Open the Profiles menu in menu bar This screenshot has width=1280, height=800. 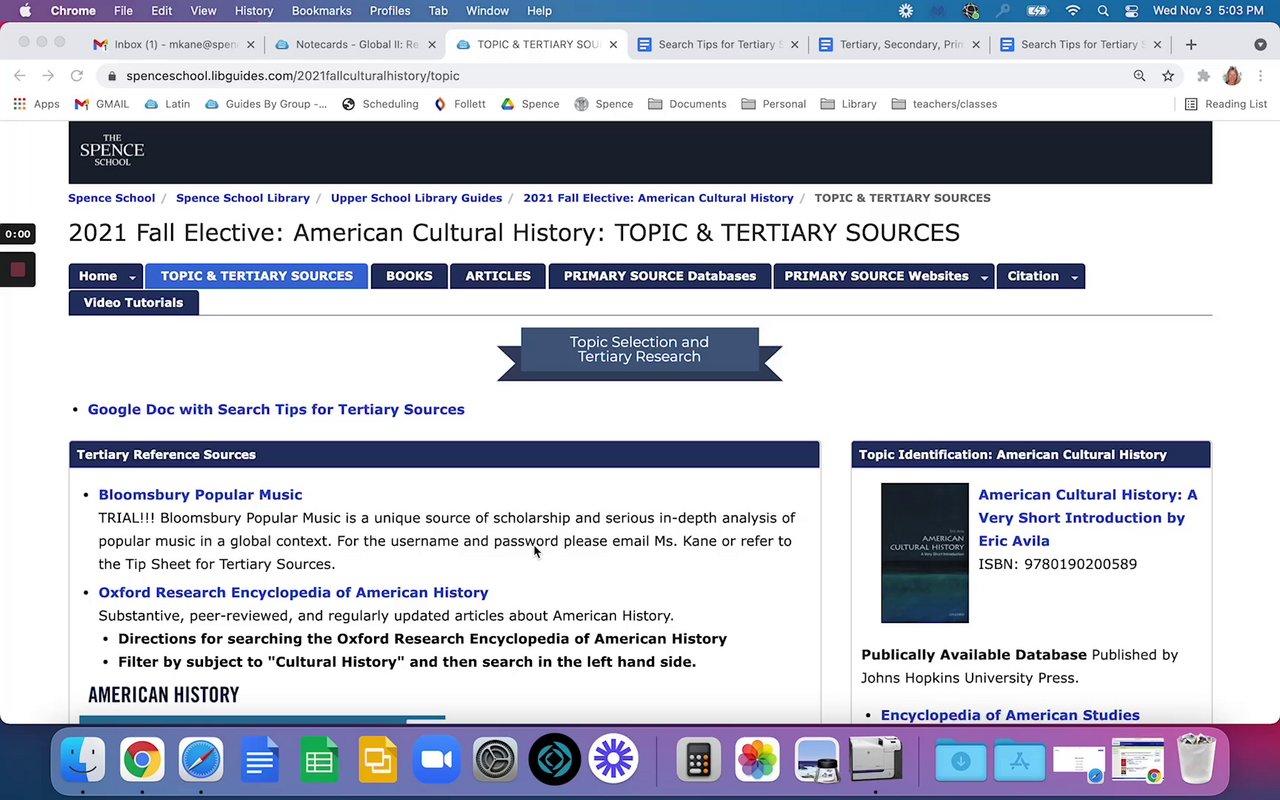tap(390, 11)
